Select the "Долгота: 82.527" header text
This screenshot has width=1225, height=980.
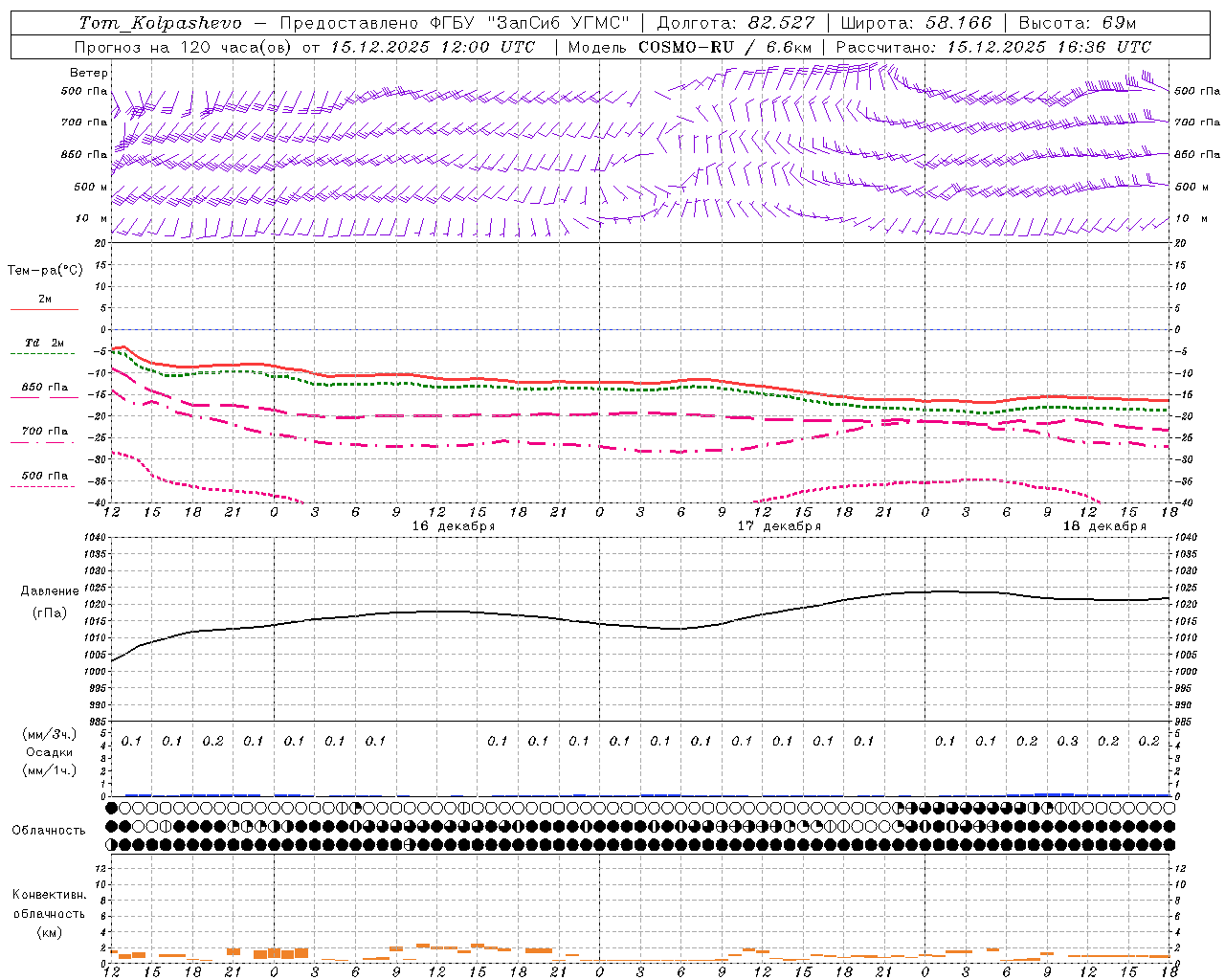[x=736, y=23]
